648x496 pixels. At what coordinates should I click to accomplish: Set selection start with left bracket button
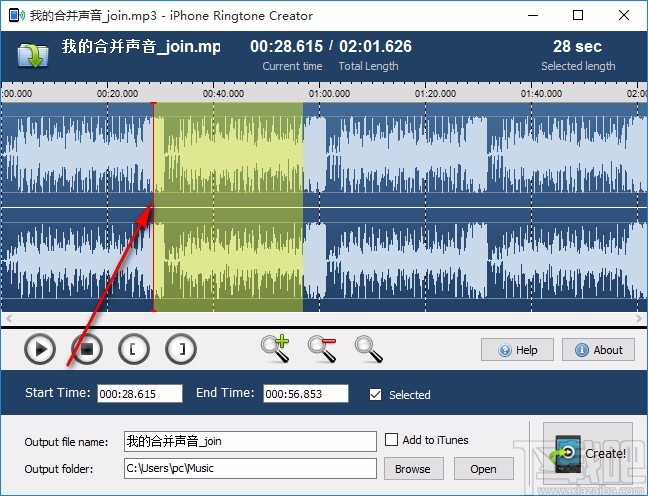[134, 349]
